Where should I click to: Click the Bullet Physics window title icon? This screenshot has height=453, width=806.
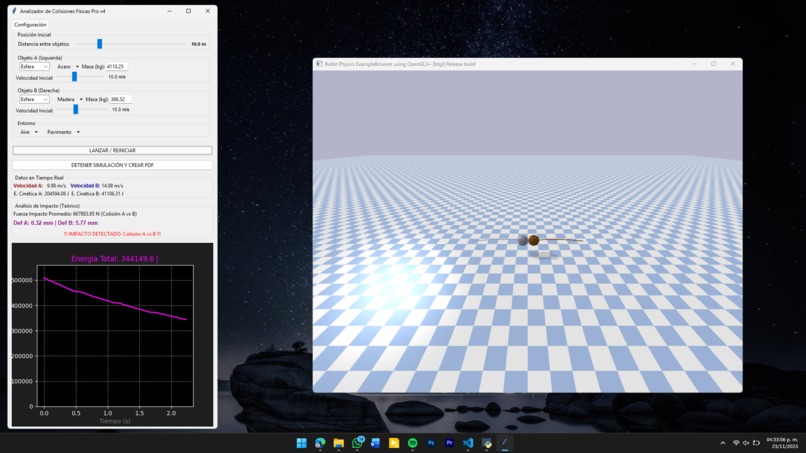(x=319, y=64)
